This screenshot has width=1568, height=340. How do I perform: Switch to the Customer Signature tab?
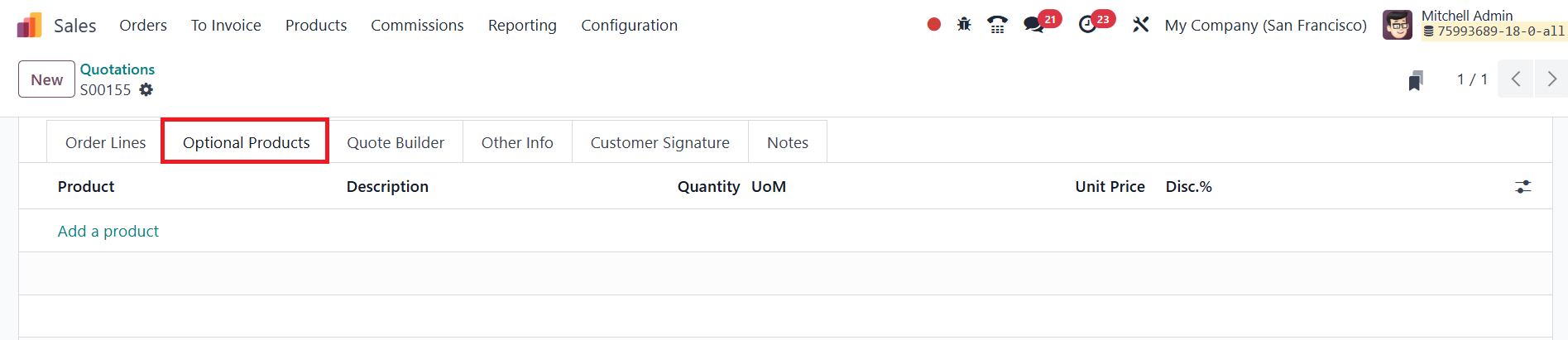659,143
